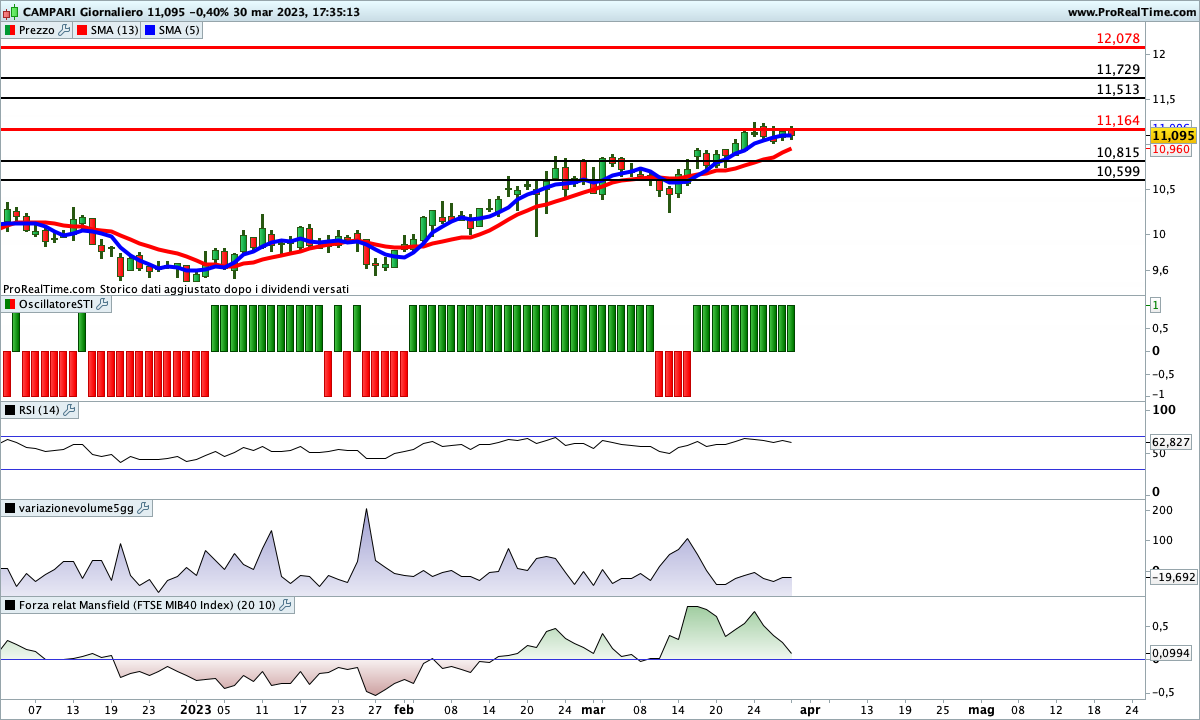Click the black variazionevolume5gg color swatch
Screen dimensions: 1200x720
[x=10, y=508]
